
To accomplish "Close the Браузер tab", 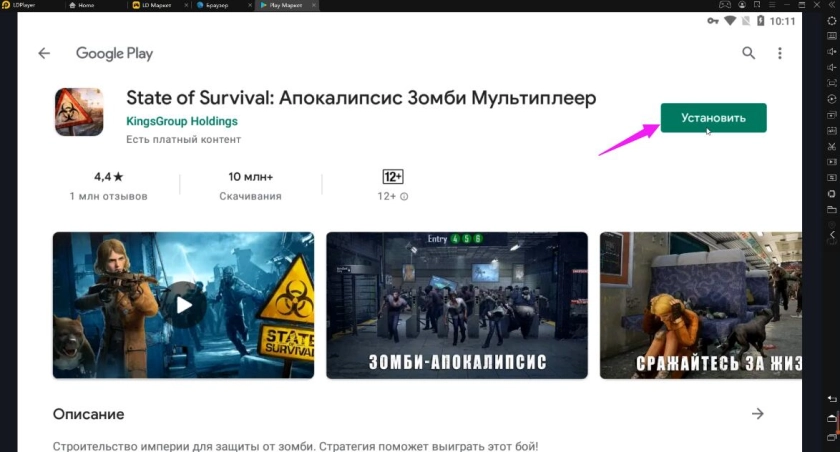I will point(250,5).
